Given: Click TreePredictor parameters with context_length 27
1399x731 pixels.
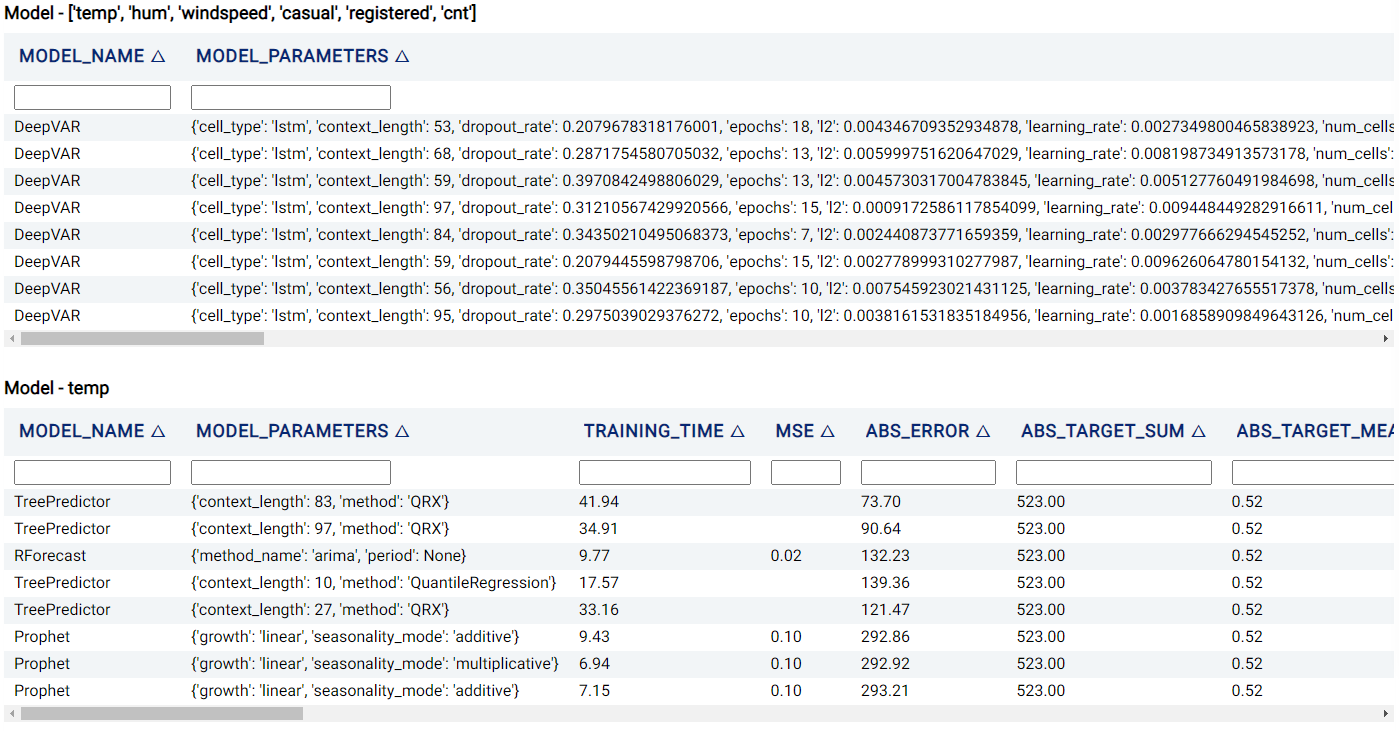Looking at the screenshot, I should pyautogui.click(x=320, y=610).
